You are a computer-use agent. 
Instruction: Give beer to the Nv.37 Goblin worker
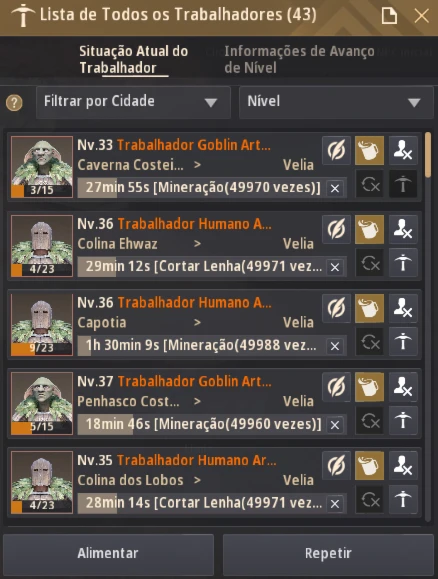coord(369,387)
